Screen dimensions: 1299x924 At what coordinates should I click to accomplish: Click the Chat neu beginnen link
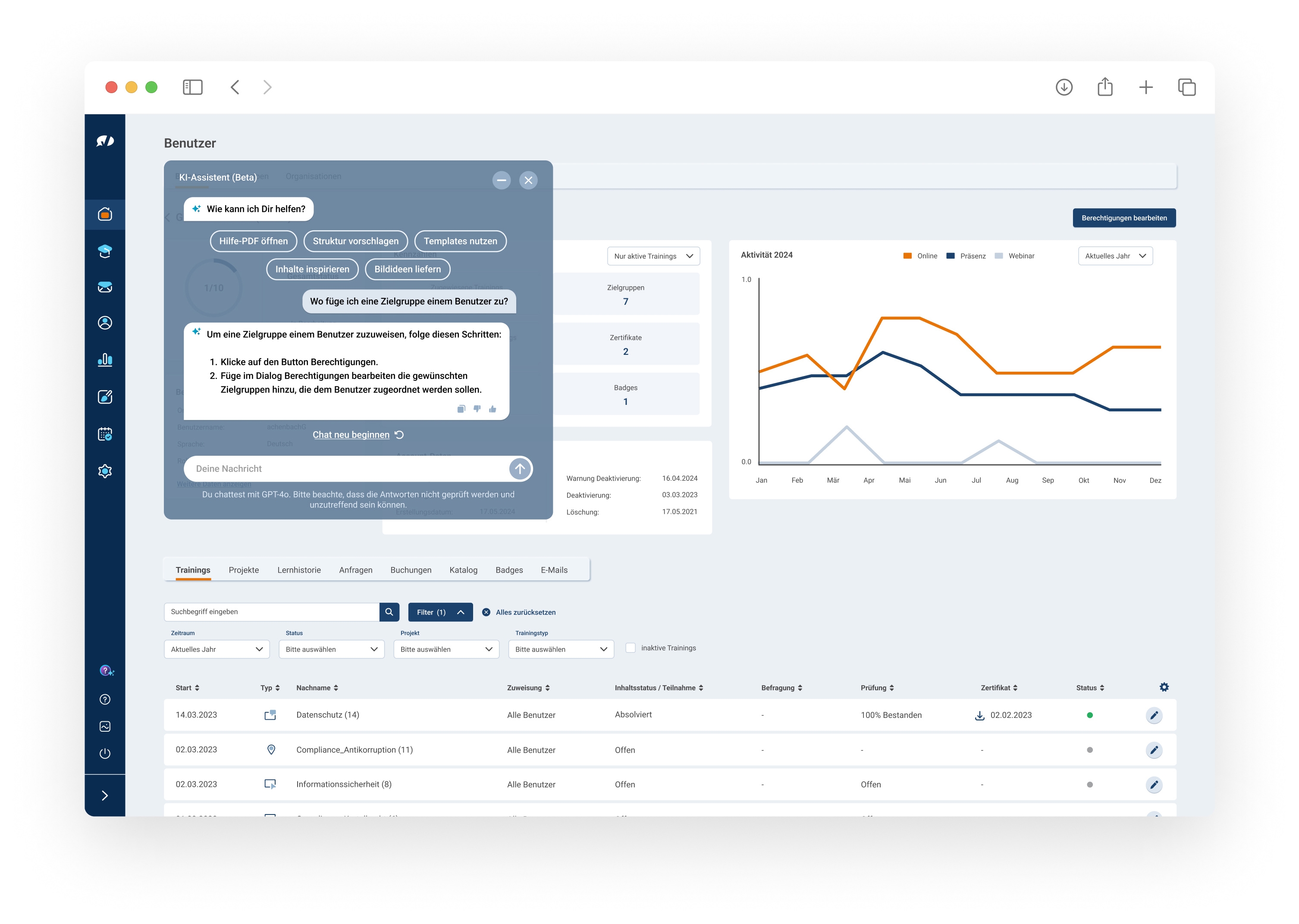click(x=351, y=435)
